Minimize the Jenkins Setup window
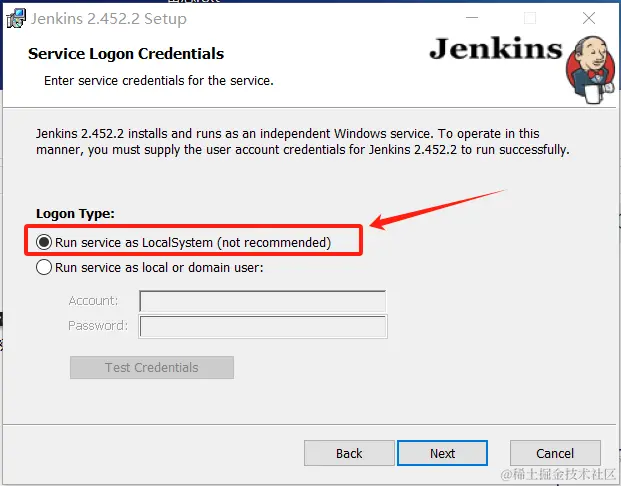The height and width of the screenshot is (486, 621). [472, 18]
